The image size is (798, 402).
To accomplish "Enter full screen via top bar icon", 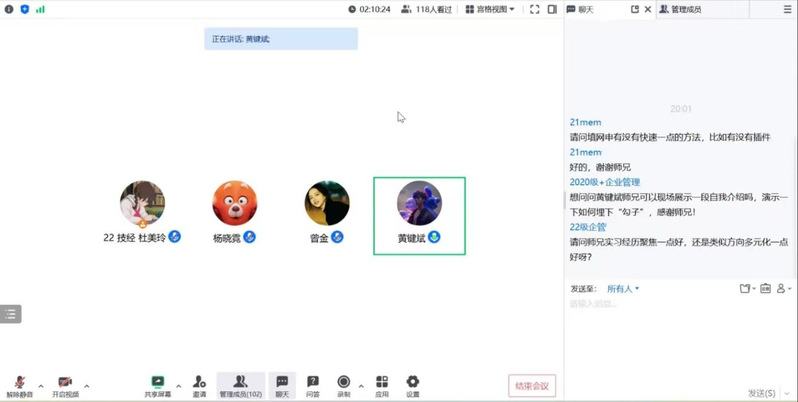I will tap(534, 9).
